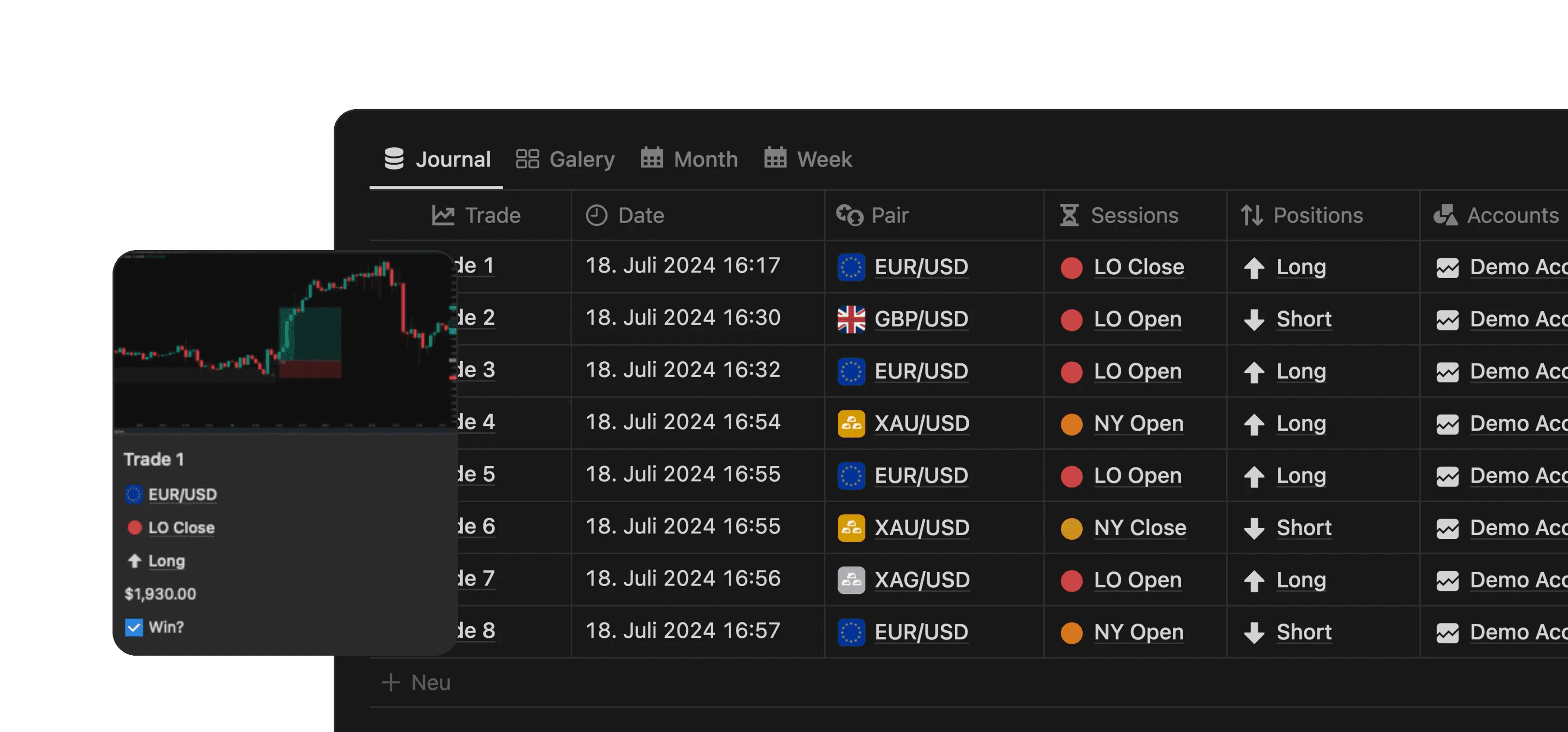1568x732 pixels.
Task: Click the EU flag icon in the 16:57 row
Action: click(x=851, y=632)
